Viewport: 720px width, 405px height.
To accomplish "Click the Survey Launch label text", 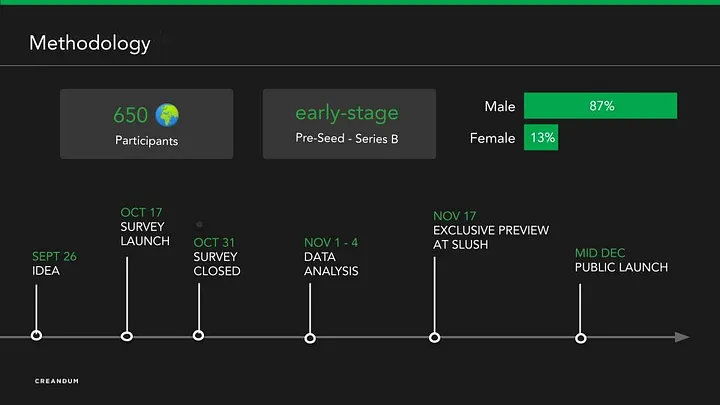I will (145, 234).
